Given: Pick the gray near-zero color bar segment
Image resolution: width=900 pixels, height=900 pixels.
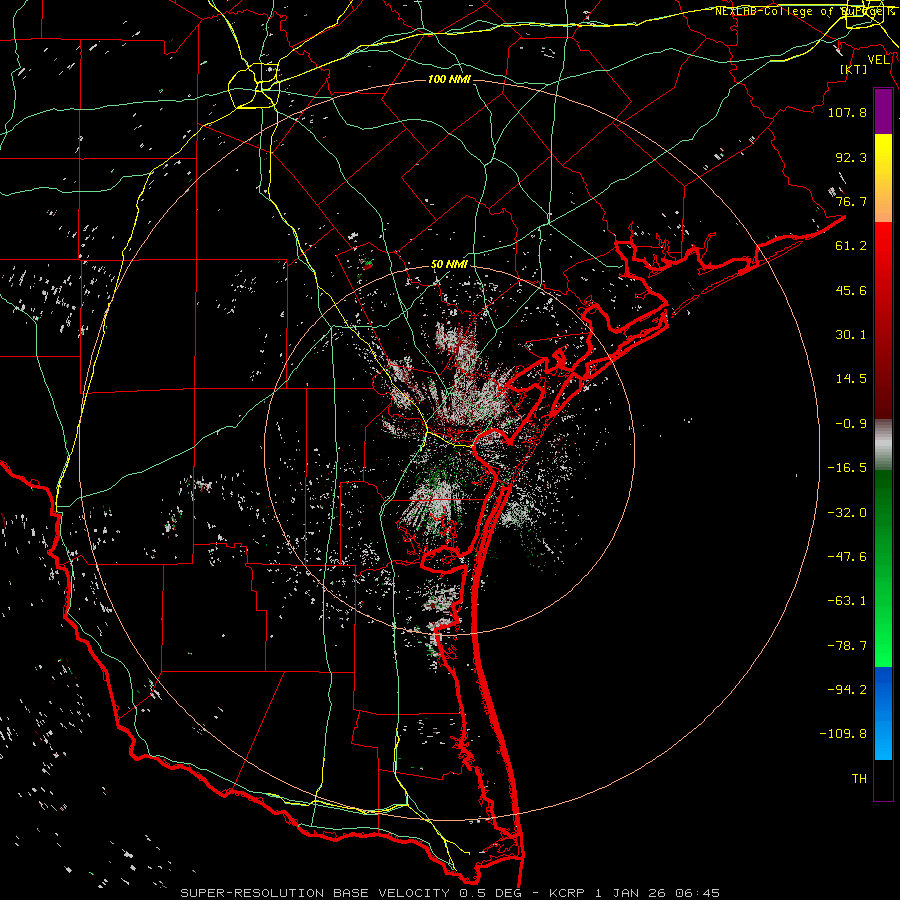Looking at the screenshot, I should tap(883, 445).
